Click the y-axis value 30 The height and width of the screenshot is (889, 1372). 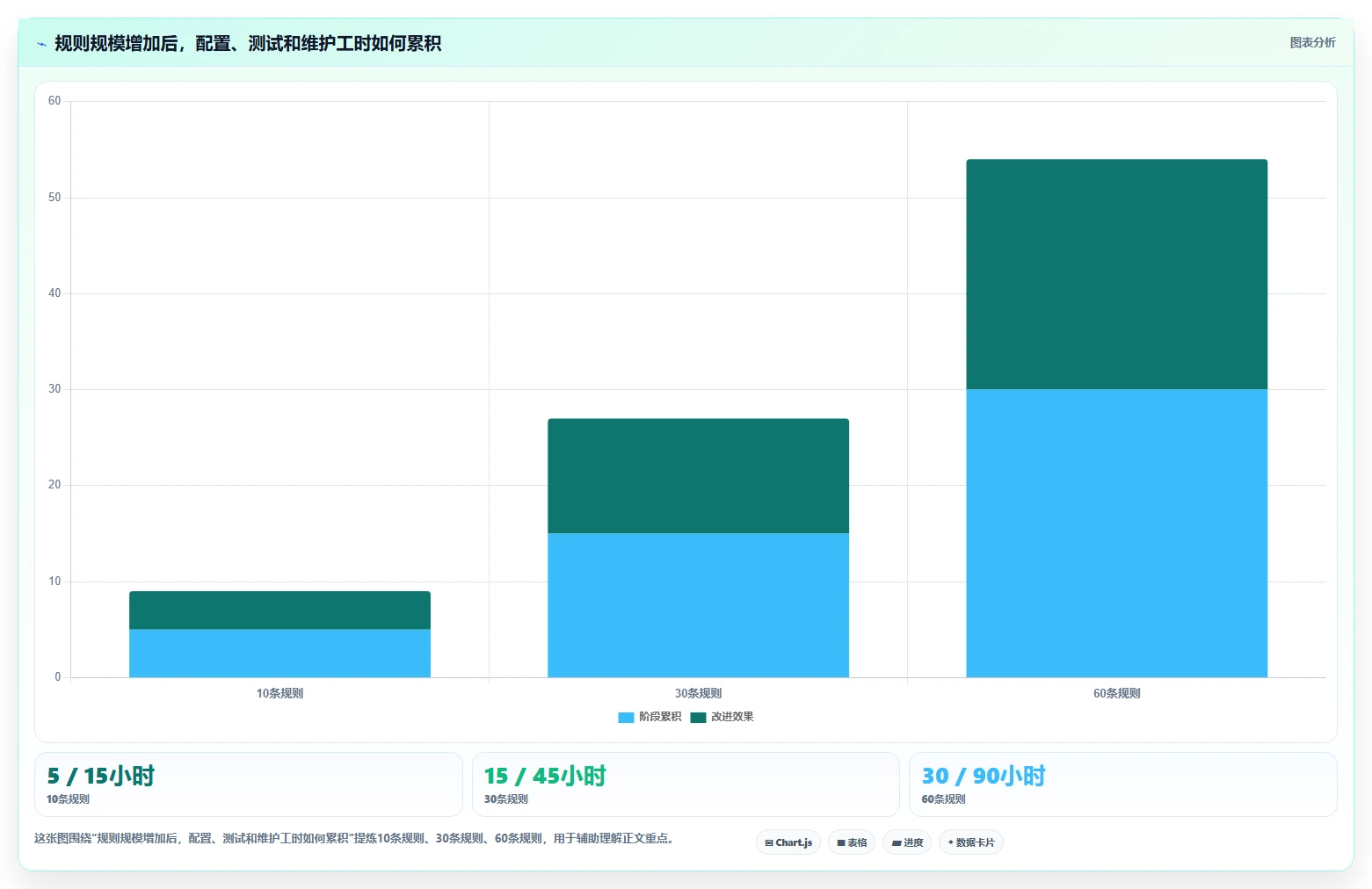tap(54, 389)
